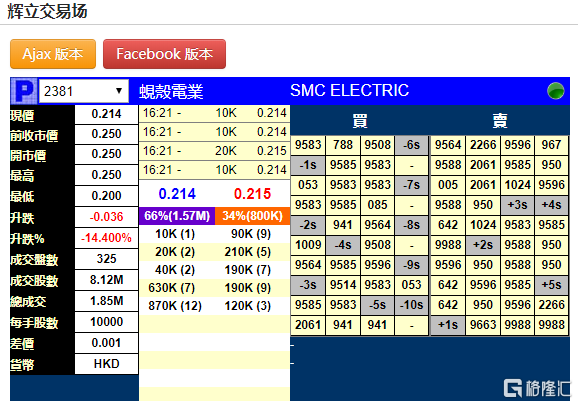This screenshot has height=405, width=578.
Task: Click the 成交盤數 value 325
Action: (x=107, y=259)
